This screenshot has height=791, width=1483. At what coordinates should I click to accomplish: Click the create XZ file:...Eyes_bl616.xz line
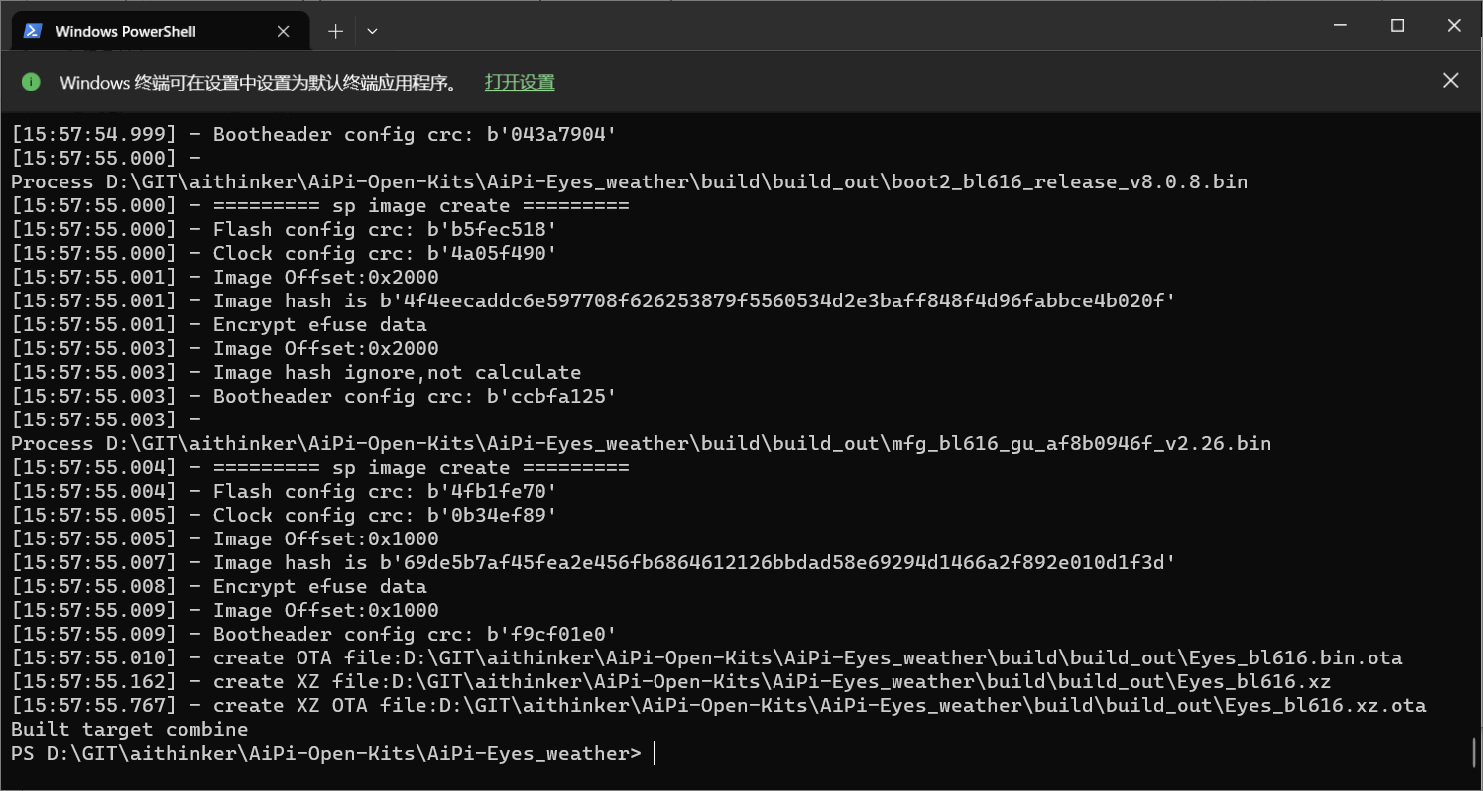click(x=671, y=682)
